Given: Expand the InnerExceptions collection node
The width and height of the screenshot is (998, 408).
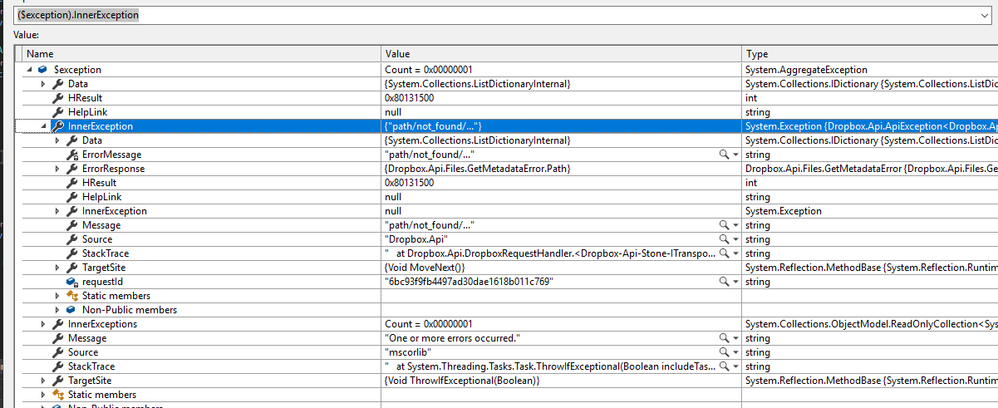Looking at the screenshot, I should (x=43, y=324).
